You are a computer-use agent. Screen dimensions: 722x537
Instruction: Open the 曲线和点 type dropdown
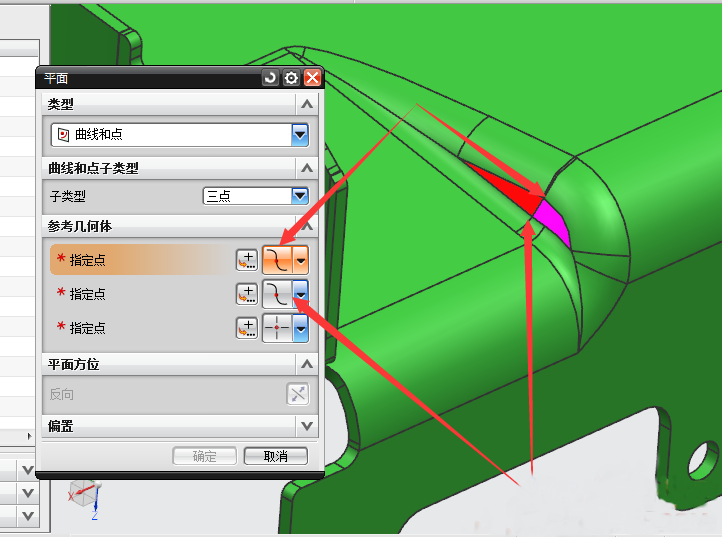[299, 134]
